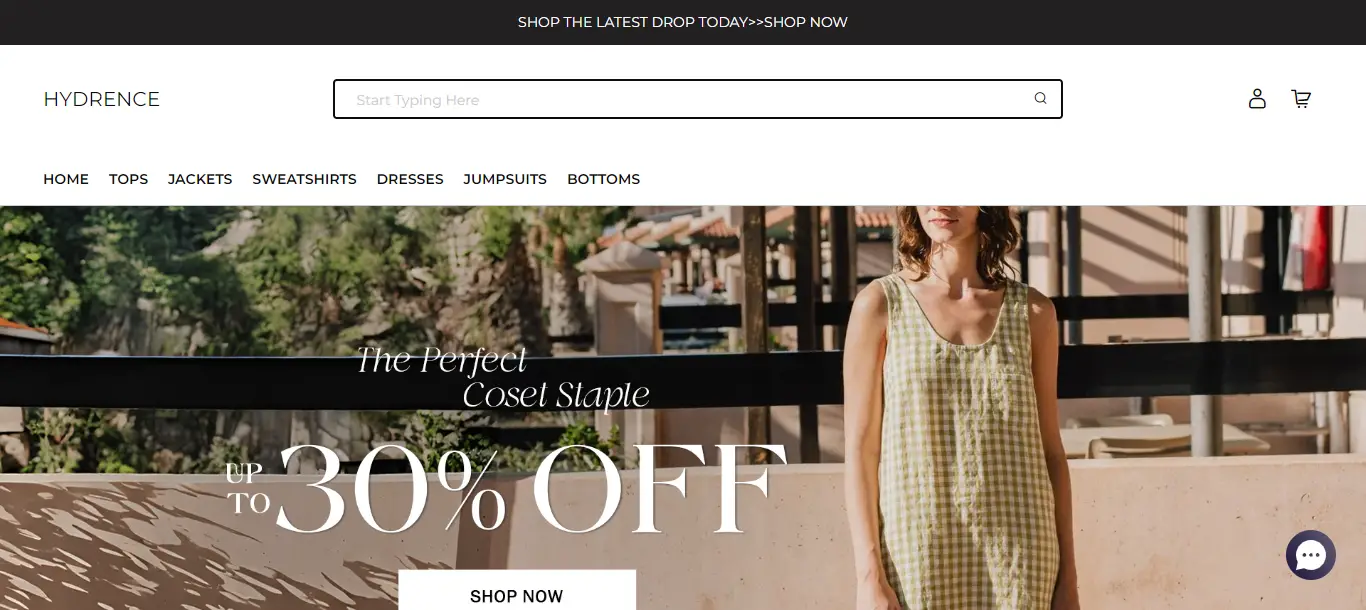Click the search magnifier icon
The width and height of the screenshot is (1366, 610).
coord(1040,99)
